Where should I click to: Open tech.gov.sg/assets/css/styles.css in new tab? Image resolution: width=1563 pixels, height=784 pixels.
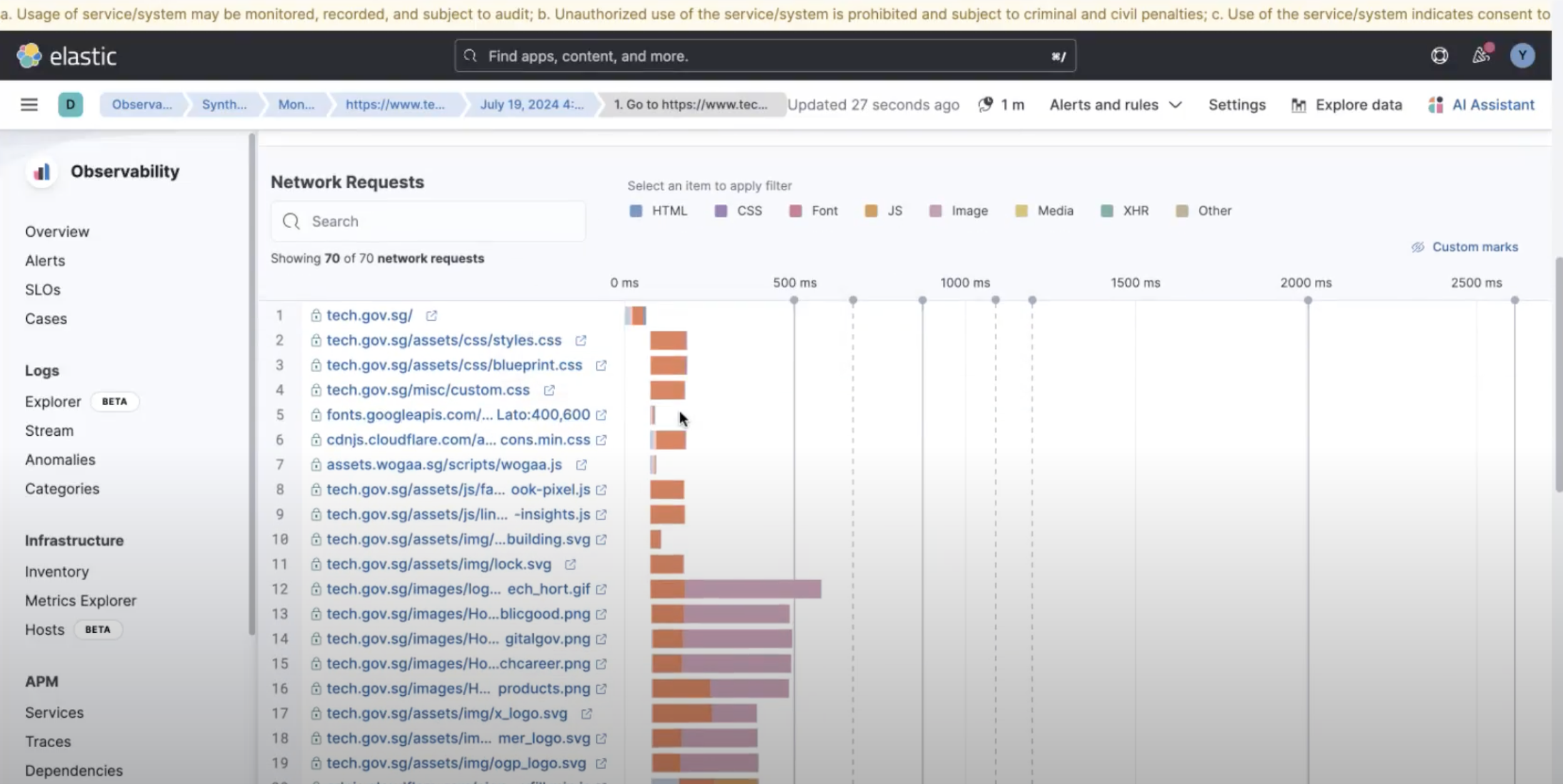pyautogui.click(x=580, y=340)
